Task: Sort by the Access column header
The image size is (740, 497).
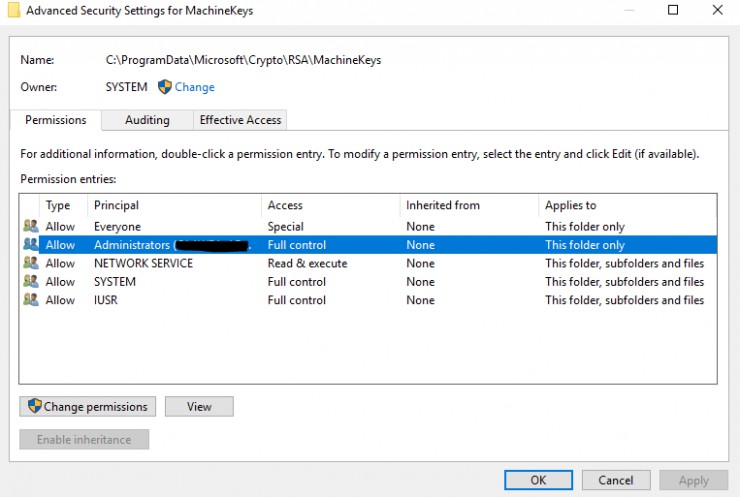Action: (x=330, y=205)
